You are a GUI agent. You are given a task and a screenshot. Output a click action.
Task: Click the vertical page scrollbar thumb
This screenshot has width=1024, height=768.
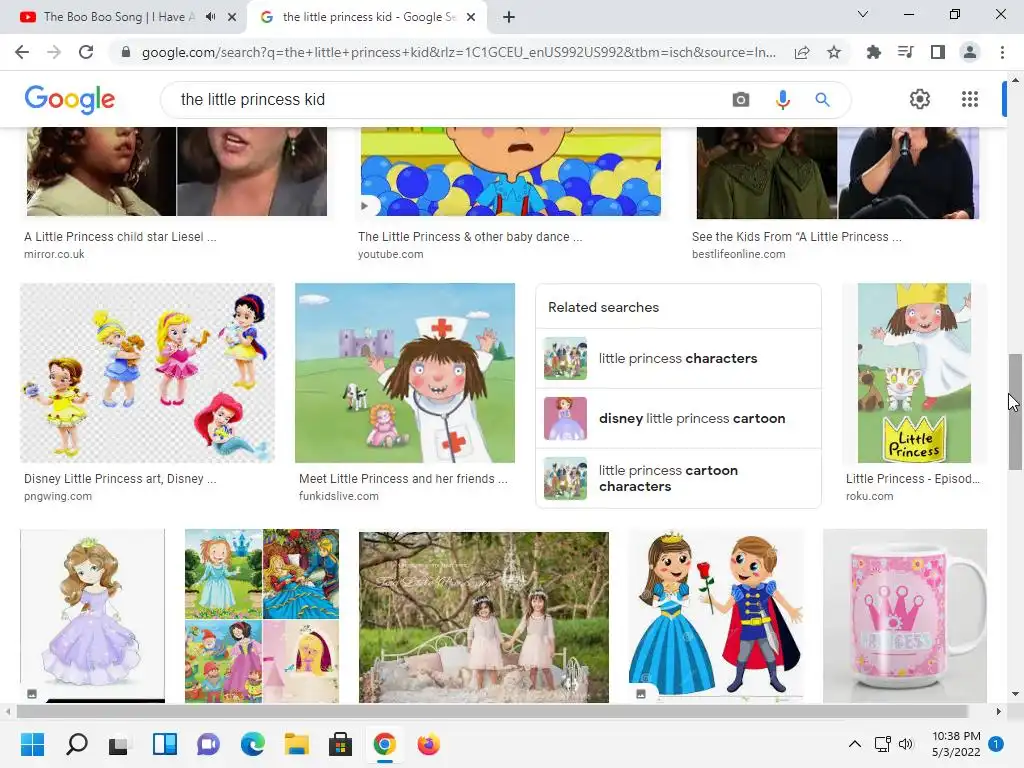[x=1015, y=411]
